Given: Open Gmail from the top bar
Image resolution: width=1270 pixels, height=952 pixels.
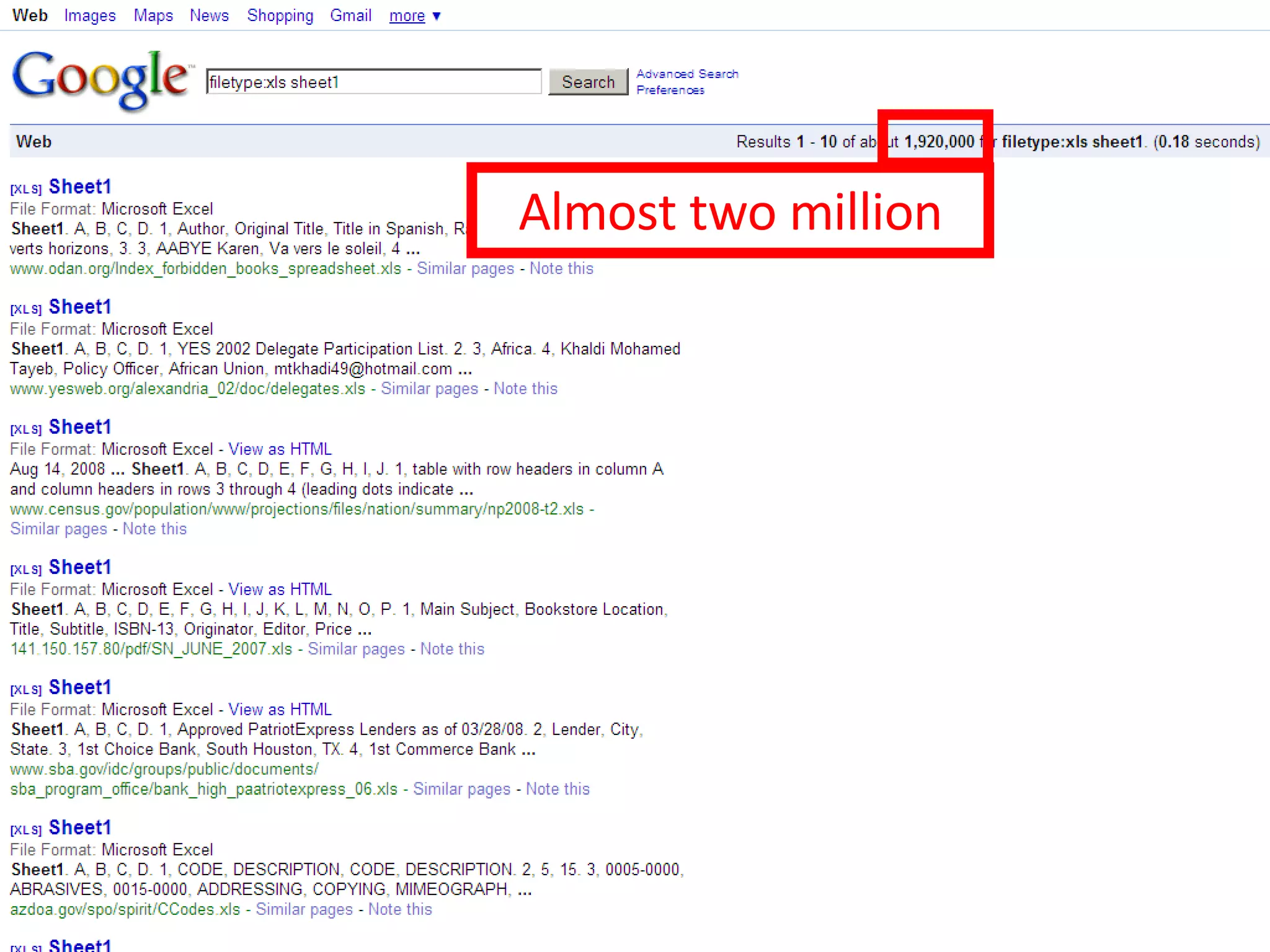Looking at the screenshot, I should click(x=350, y=15).
